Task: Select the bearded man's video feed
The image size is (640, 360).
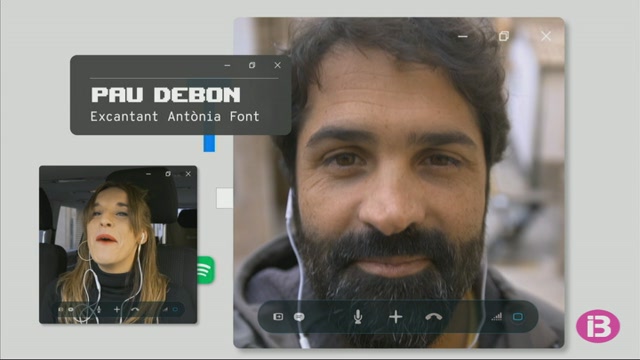Action: point(399,182)
